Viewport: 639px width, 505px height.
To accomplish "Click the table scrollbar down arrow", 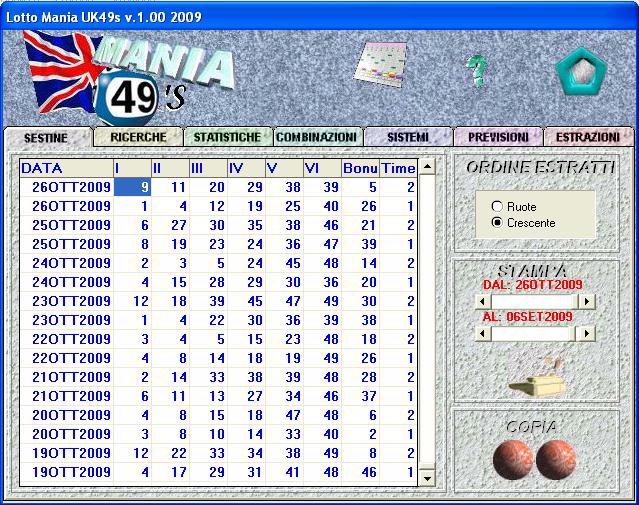I will (427, 478).
